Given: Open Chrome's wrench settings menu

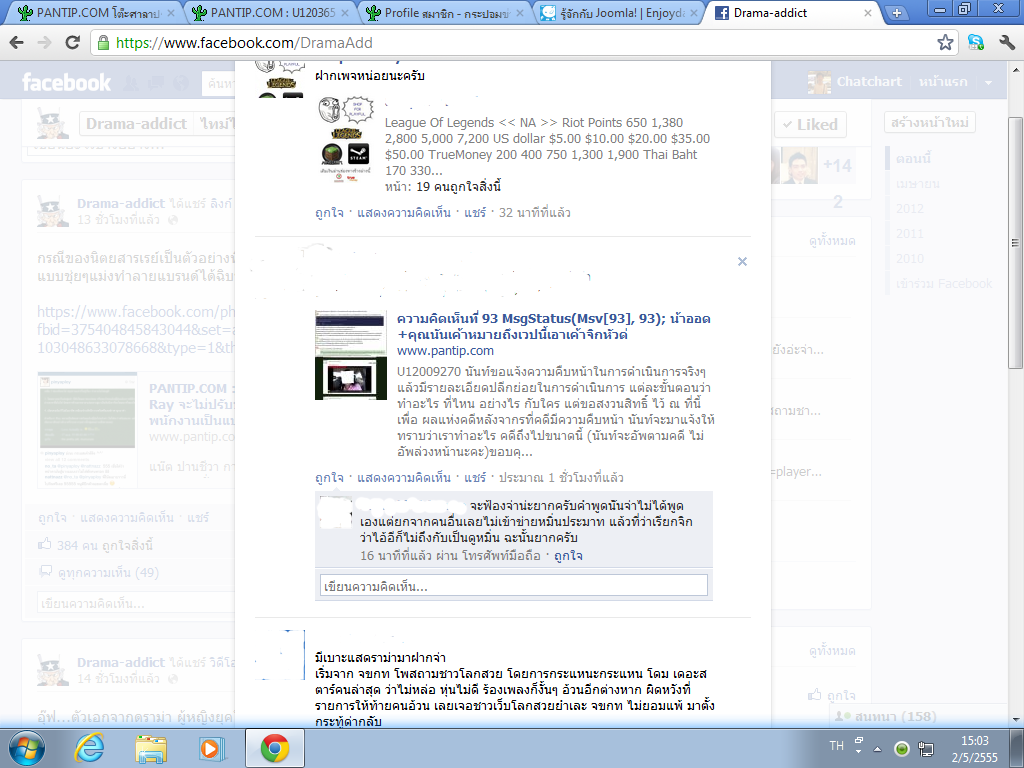Looking at the screenshot, I should [x=1006, y=43].
